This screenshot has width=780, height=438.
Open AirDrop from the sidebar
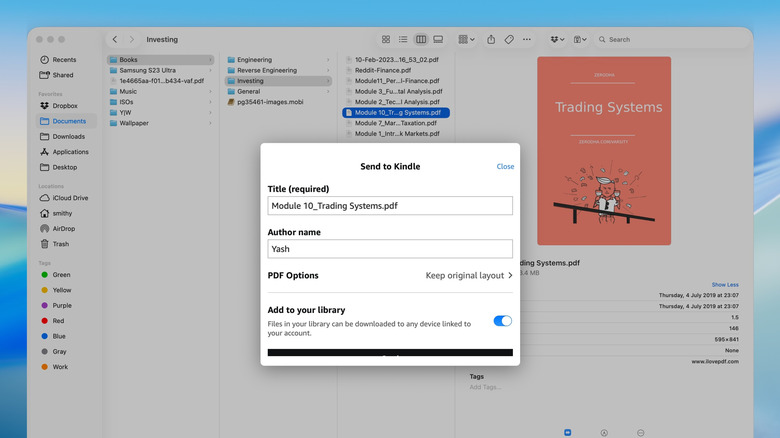(63, 228)
